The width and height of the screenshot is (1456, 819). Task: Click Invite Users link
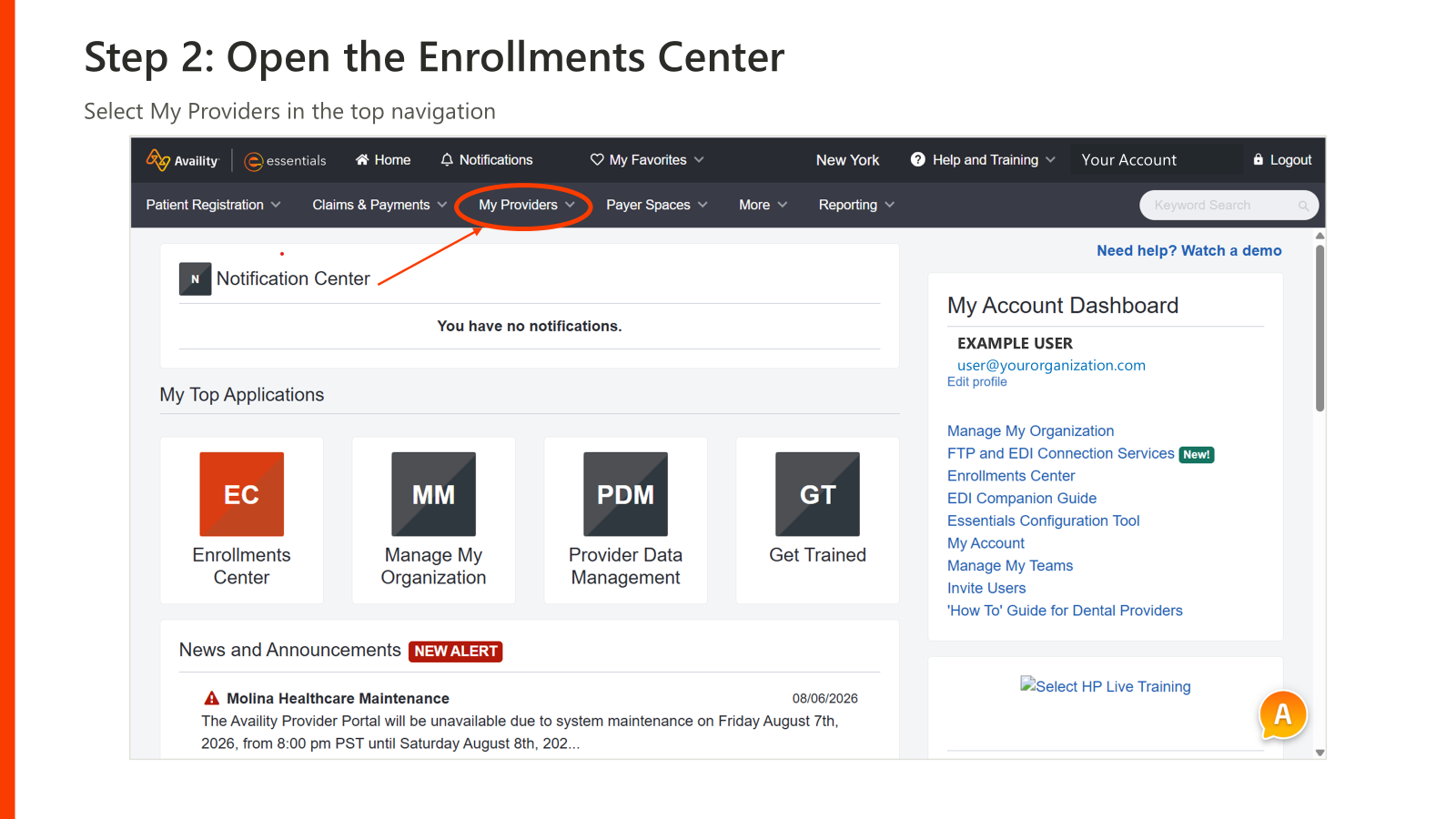(986, 588)
